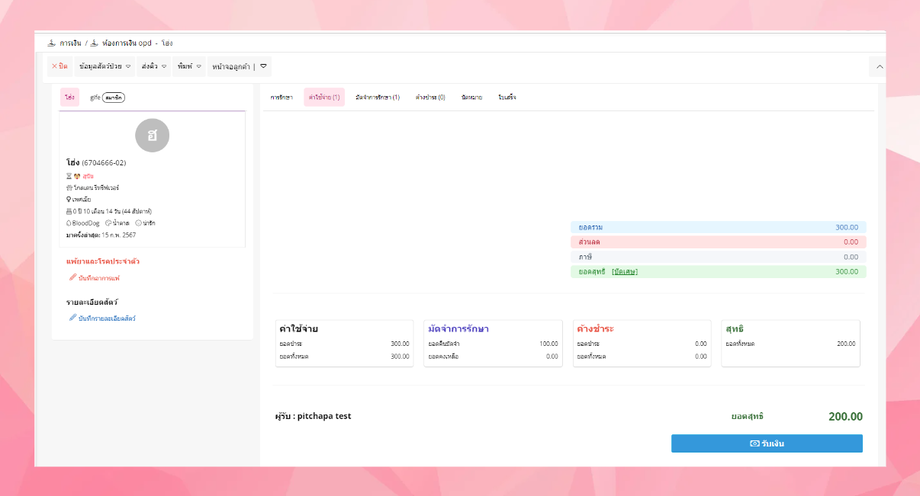Image resolution: width=920 pixels, height=496 pixels.
Task: Collapse the toolbar with the up chevron
Action: pyautogui.click(x=880, y=67)
